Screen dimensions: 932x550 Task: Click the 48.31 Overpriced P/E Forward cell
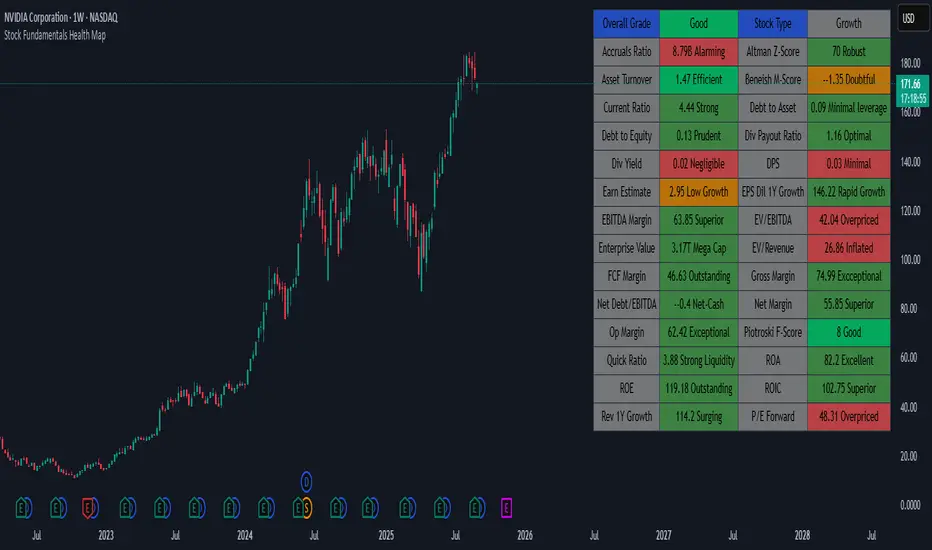[x=849, y=417]
